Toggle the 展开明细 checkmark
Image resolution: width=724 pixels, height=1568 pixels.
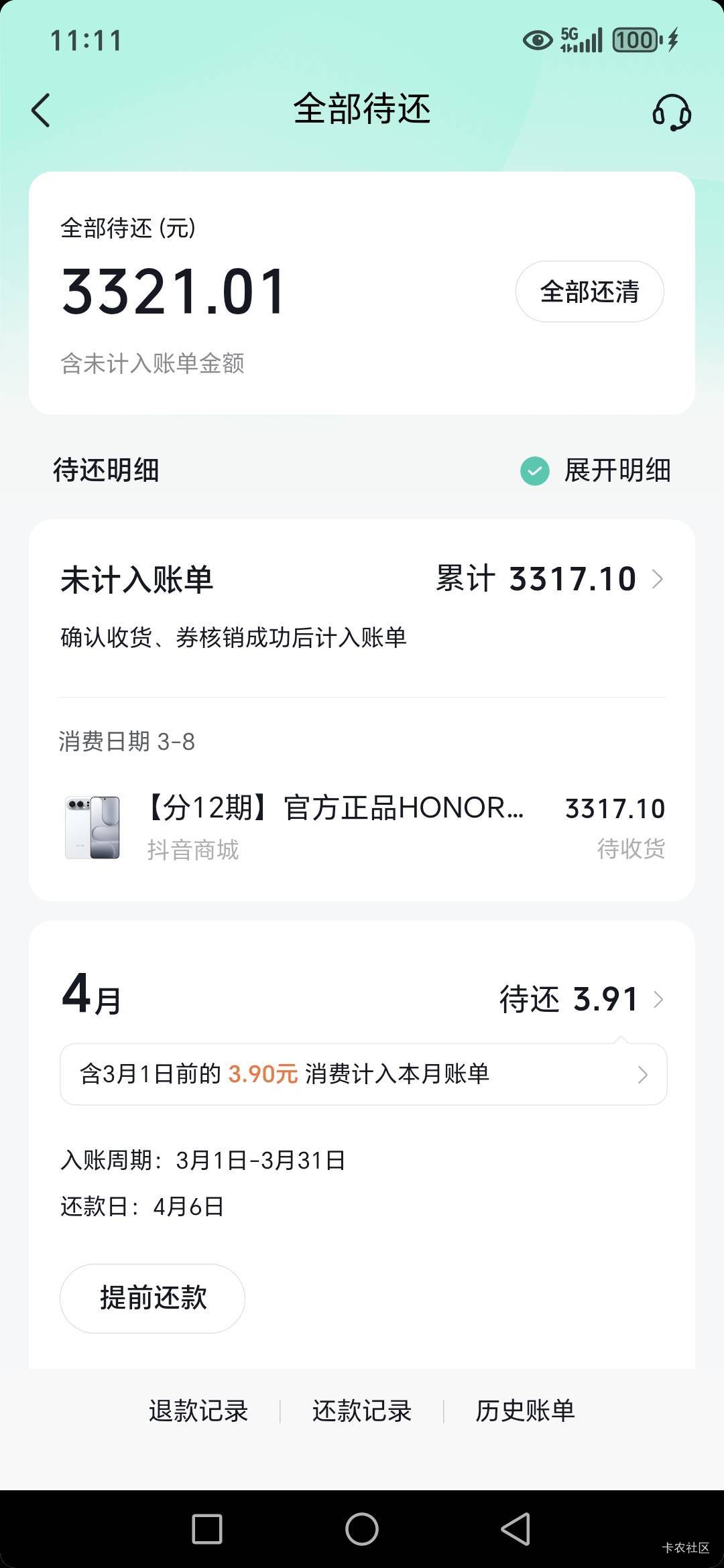point(535,470)
